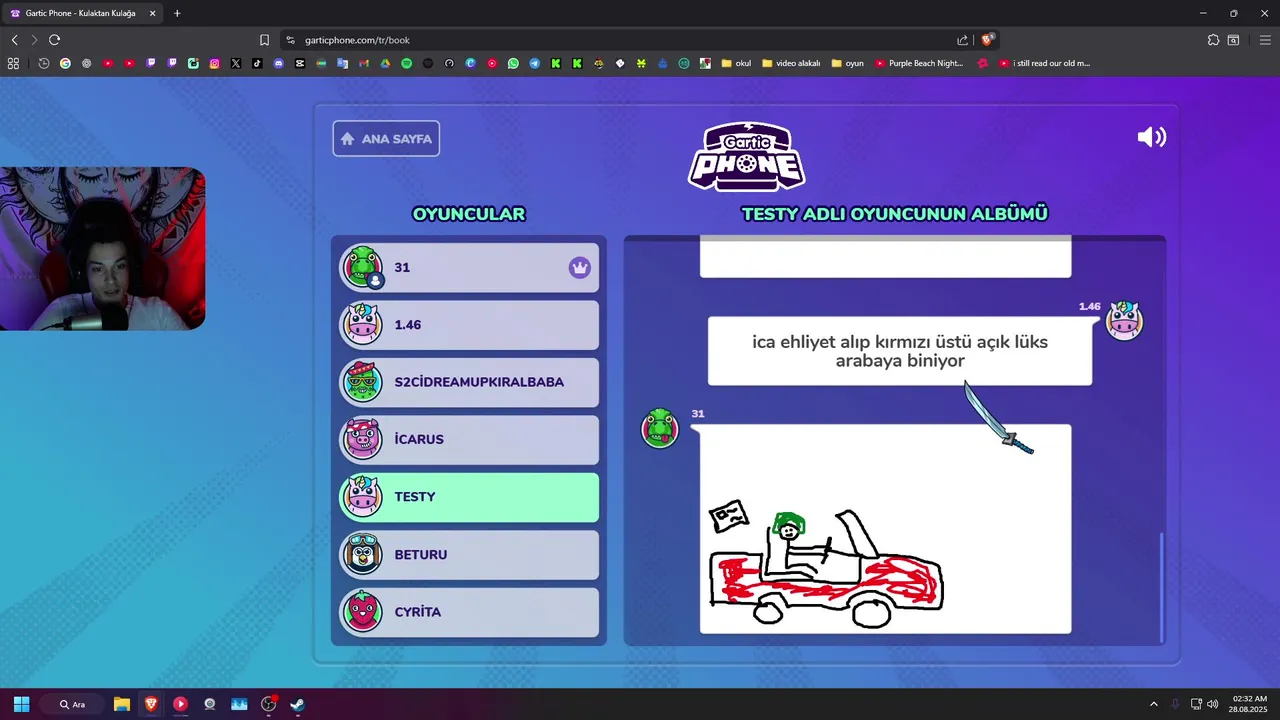Open the clock showing 02:32 AM

pos(1249,704)
